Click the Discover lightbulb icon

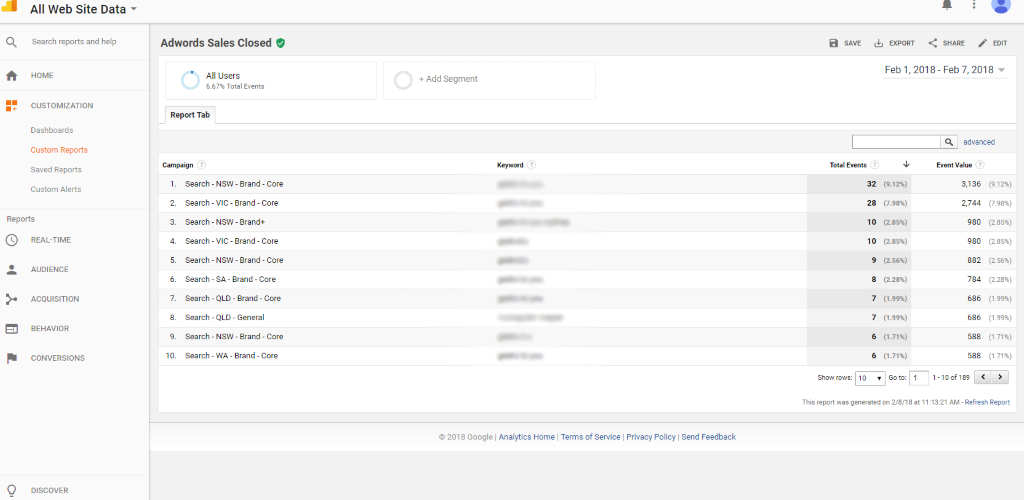click(11, 490)
